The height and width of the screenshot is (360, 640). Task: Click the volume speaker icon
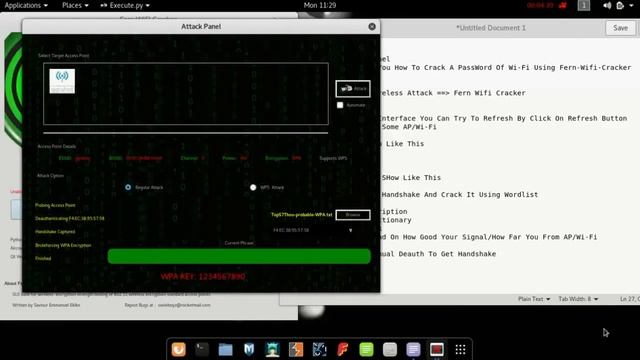607,5
